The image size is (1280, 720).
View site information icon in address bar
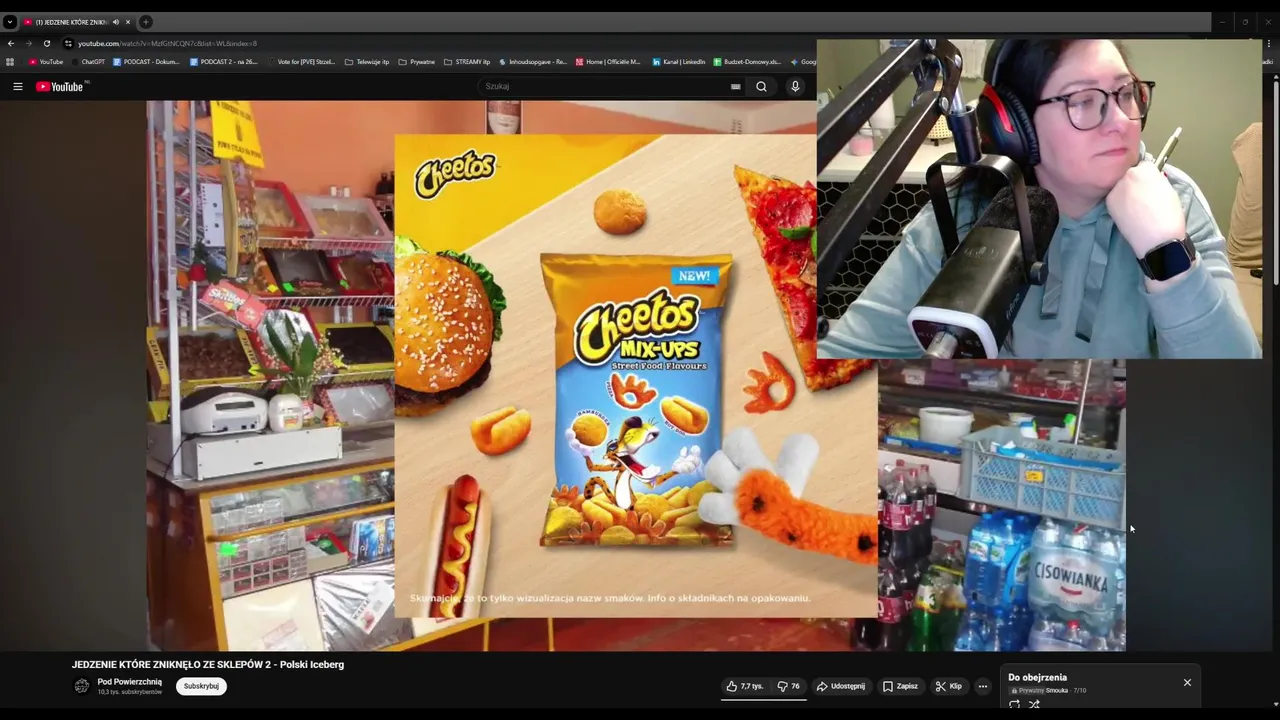(x=68, y=43)
